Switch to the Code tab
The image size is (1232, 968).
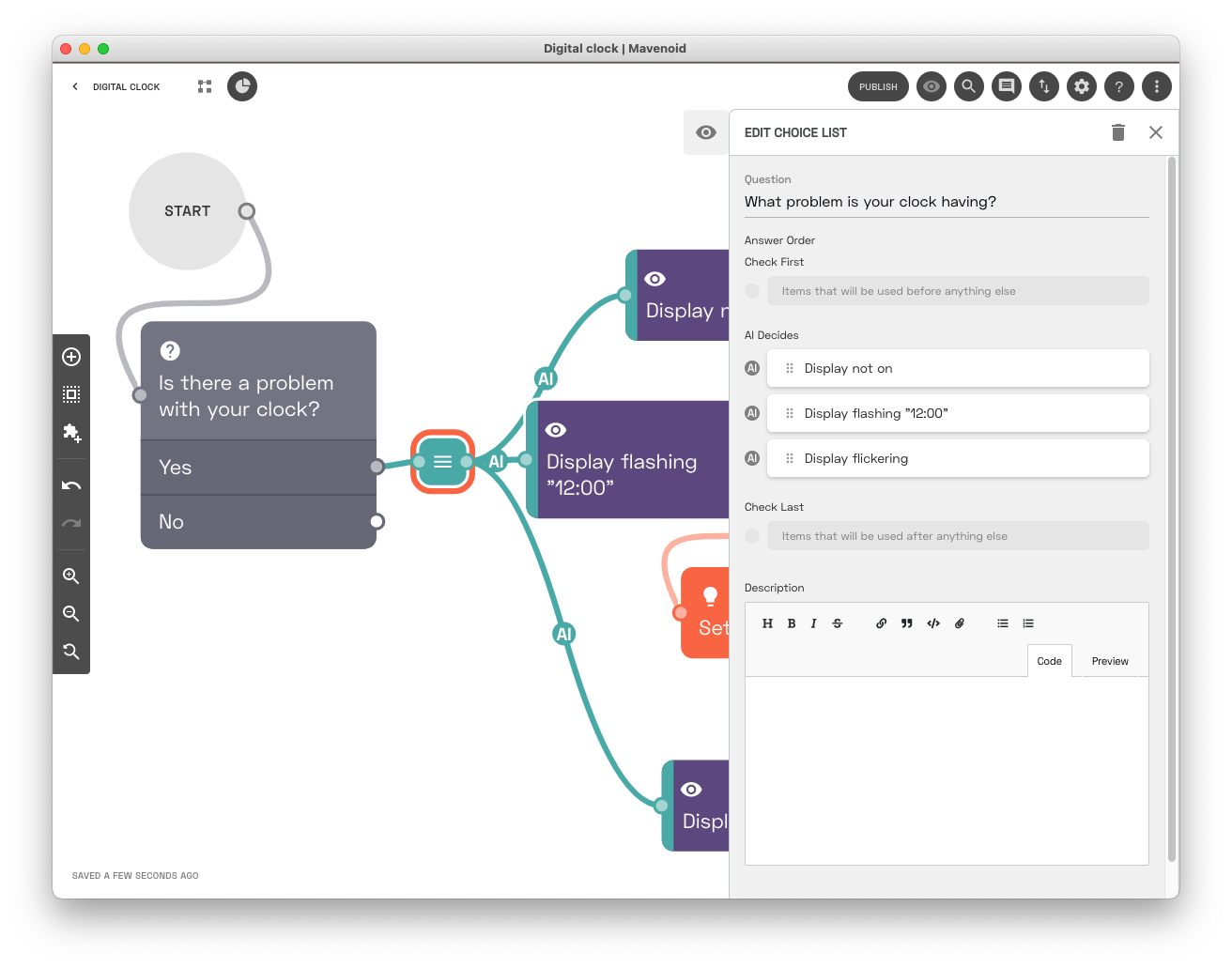[x=1049, y=661]
